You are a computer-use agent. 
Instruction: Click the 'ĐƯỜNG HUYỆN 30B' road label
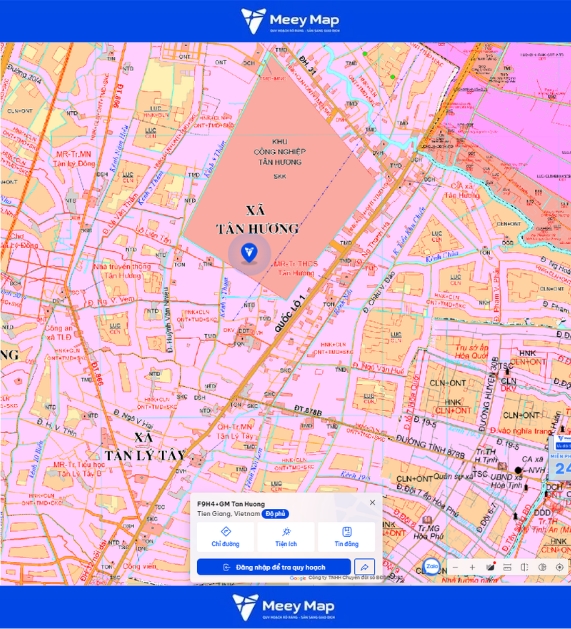click(x=489, y=394)
